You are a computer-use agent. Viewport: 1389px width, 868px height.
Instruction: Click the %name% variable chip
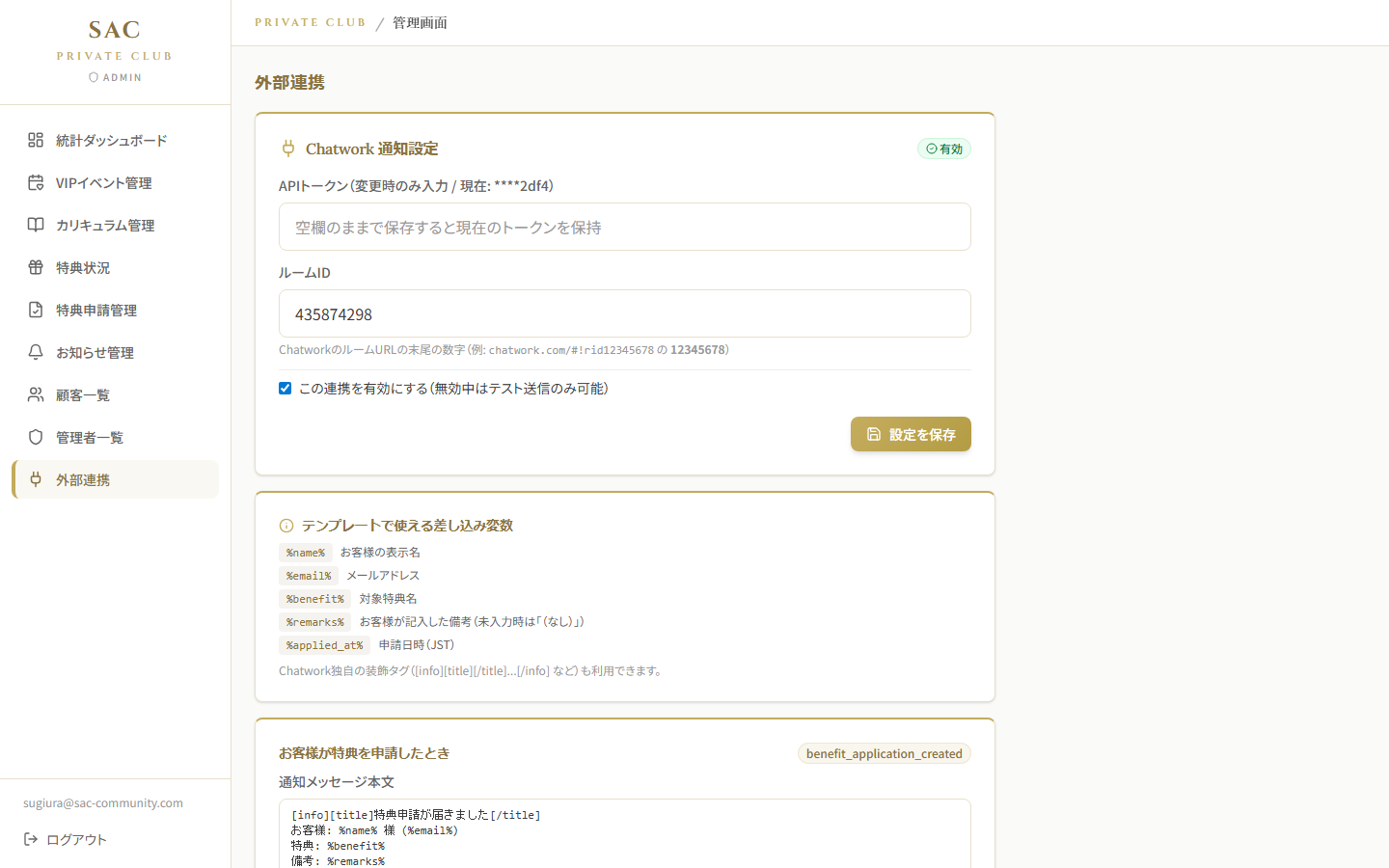pos(306,553)
